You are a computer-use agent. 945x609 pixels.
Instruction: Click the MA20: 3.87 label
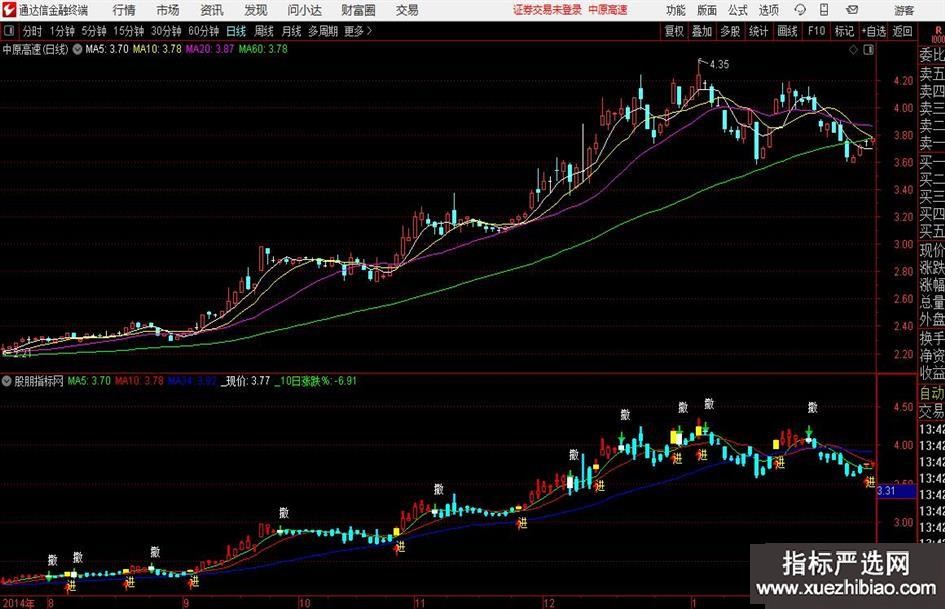[x=210, y=49]
